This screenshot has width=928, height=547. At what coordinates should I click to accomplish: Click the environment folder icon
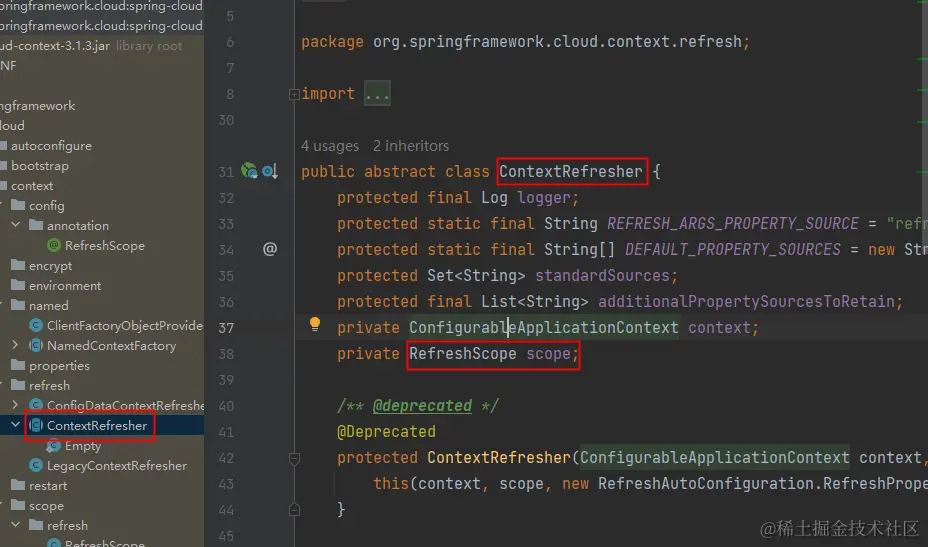coord(18,285)
